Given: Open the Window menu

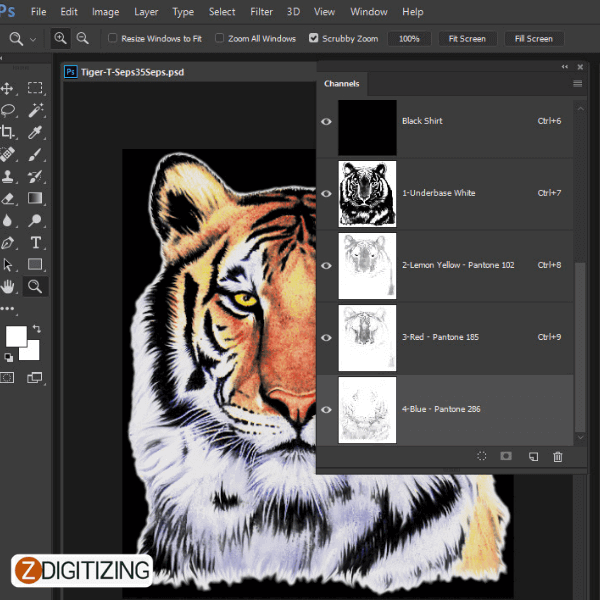Looking at the screenshot, I should pos(369,12).
